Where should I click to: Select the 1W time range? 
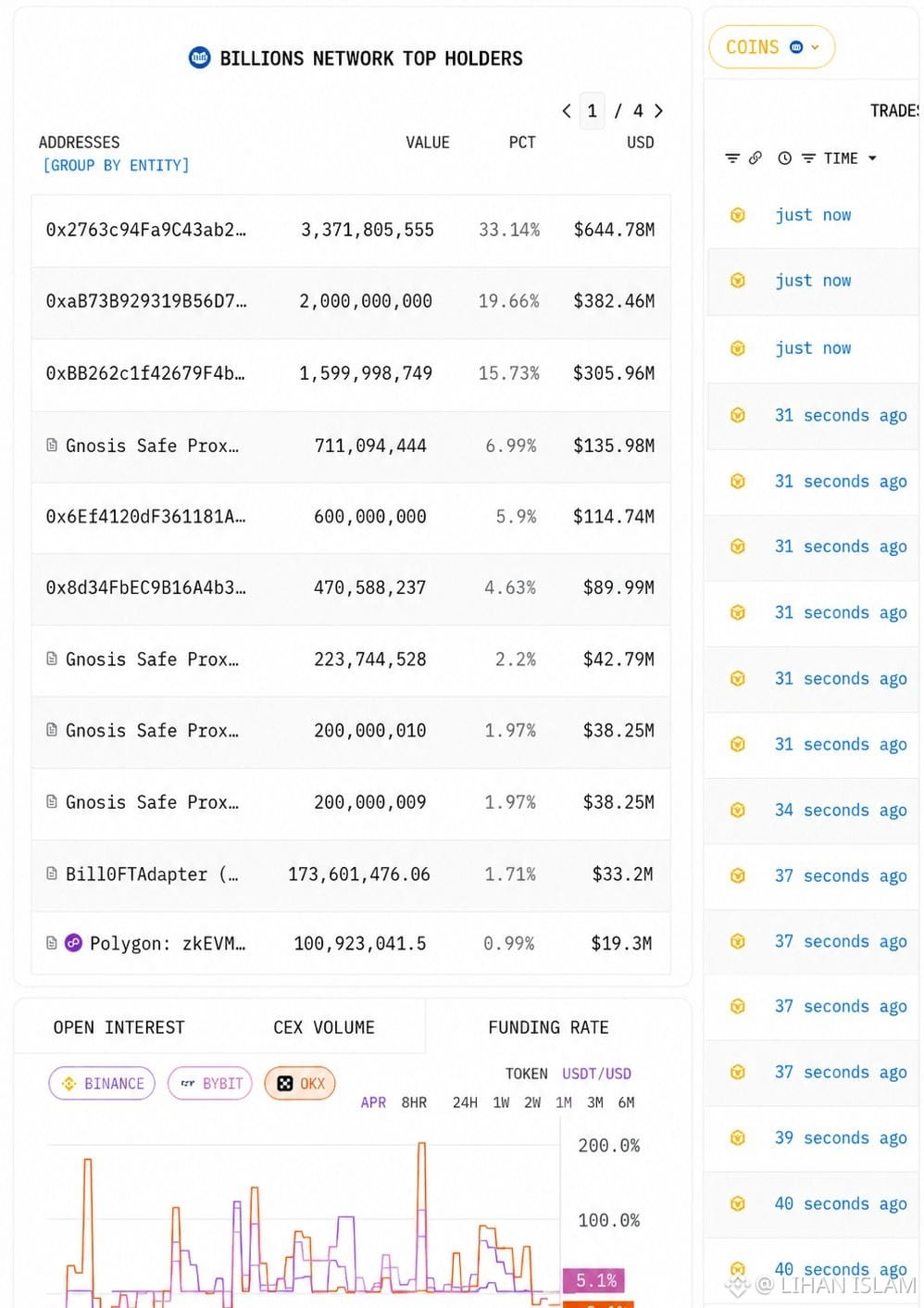501,1102
